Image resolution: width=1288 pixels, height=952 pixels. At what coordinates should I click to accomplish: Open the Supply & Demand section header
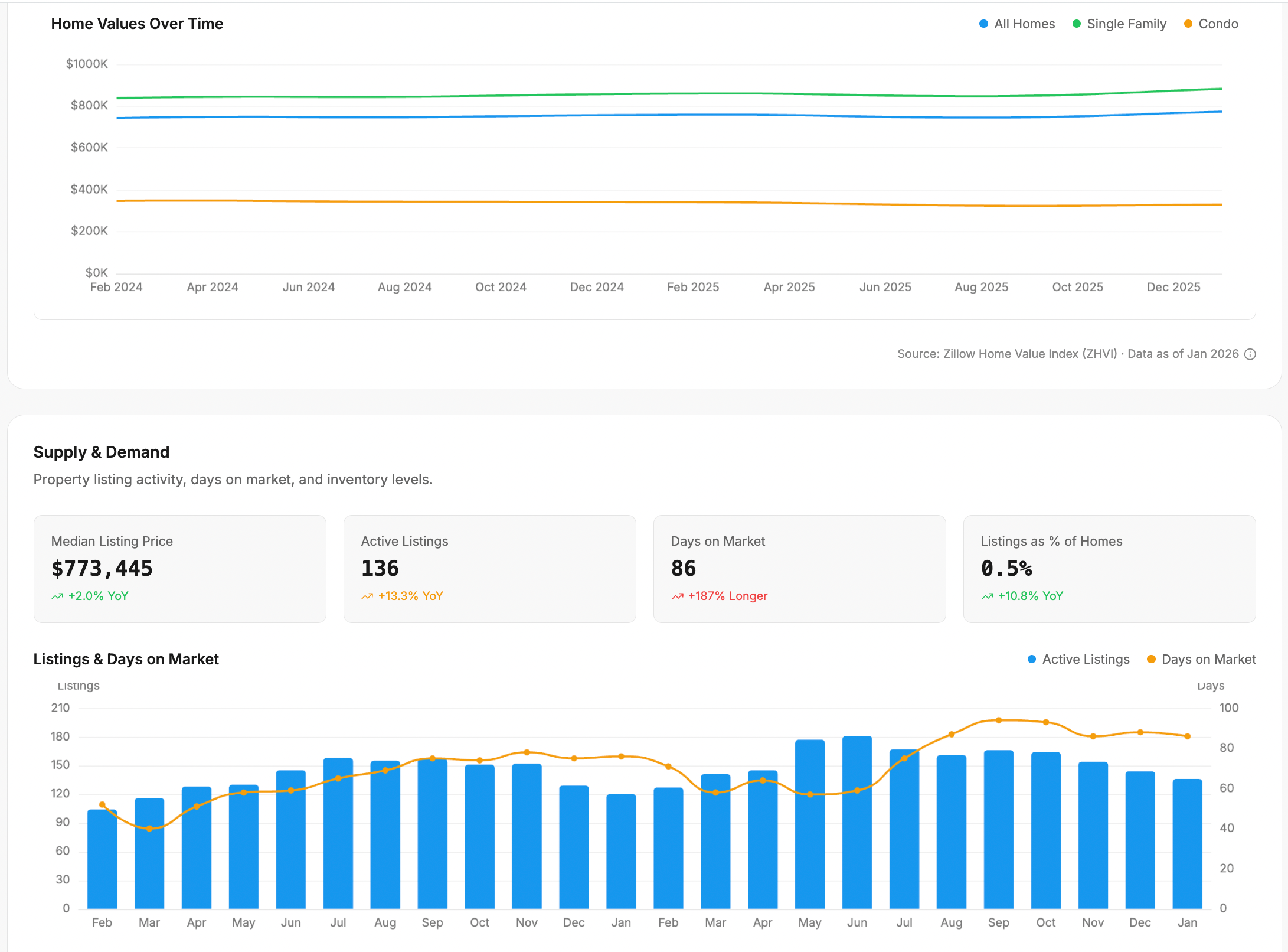click(102, 452)
